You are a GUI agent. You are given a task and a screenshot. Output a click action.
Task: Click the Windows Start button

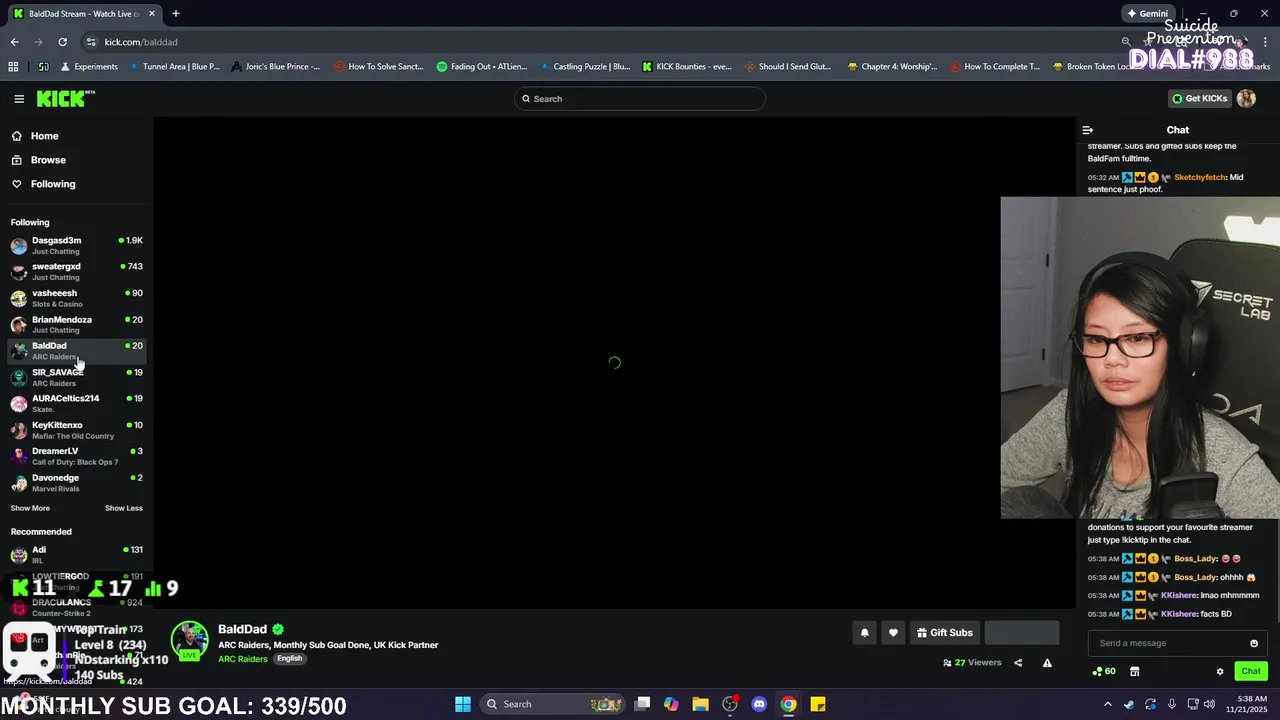[x=463, y=704]
